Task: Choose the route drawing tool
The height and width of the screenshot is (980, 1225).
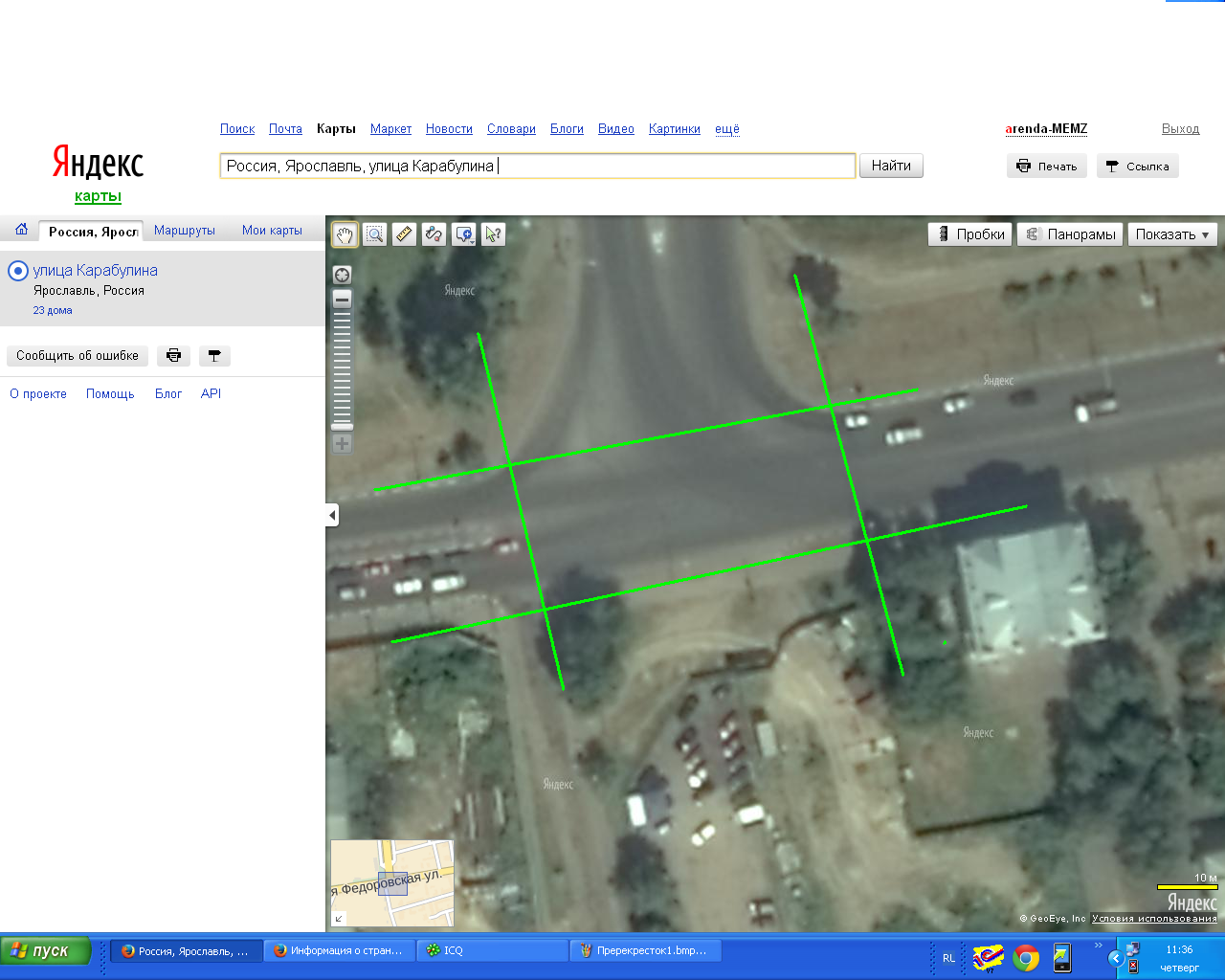Action: (x=434, y=234)
